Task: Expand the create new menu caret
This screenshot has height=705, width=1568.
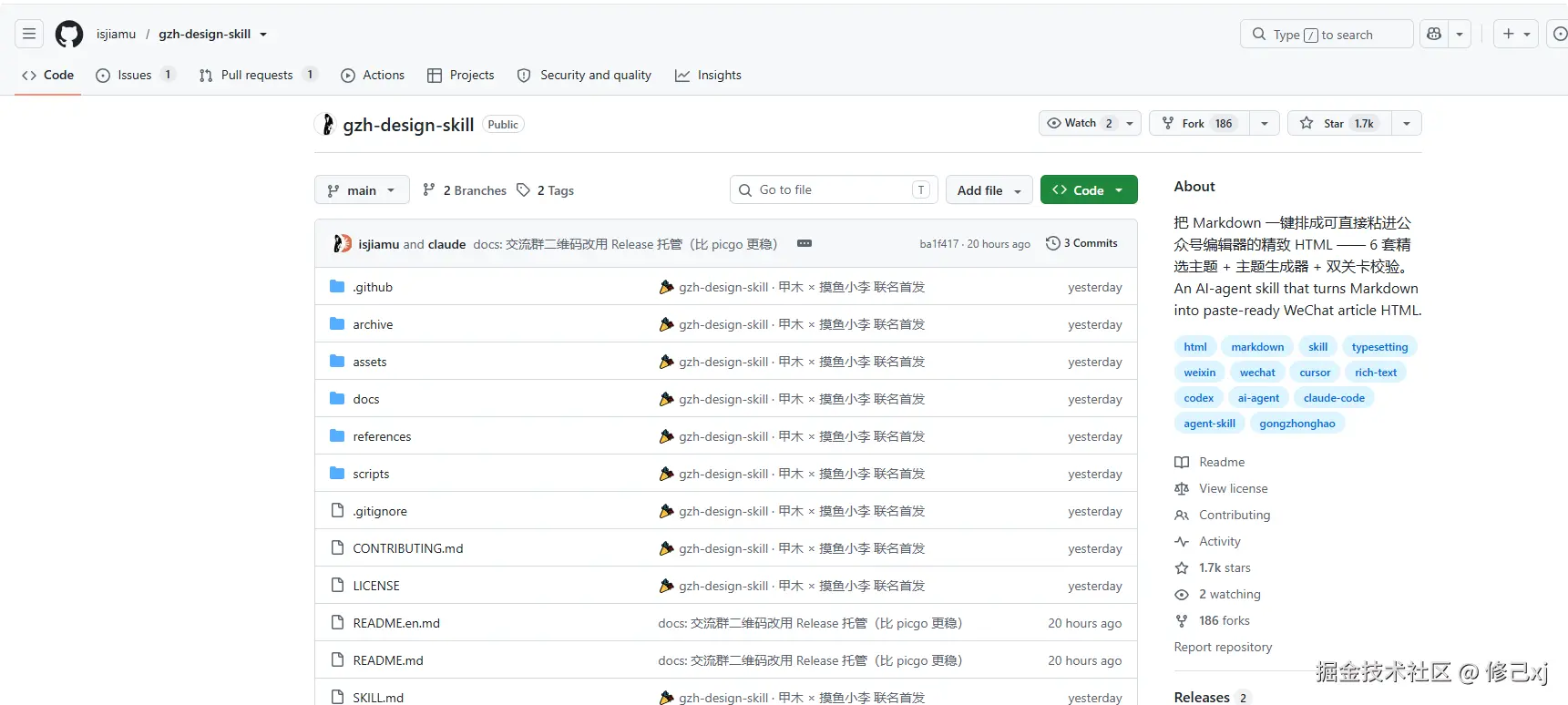Action: (1527, 35)
